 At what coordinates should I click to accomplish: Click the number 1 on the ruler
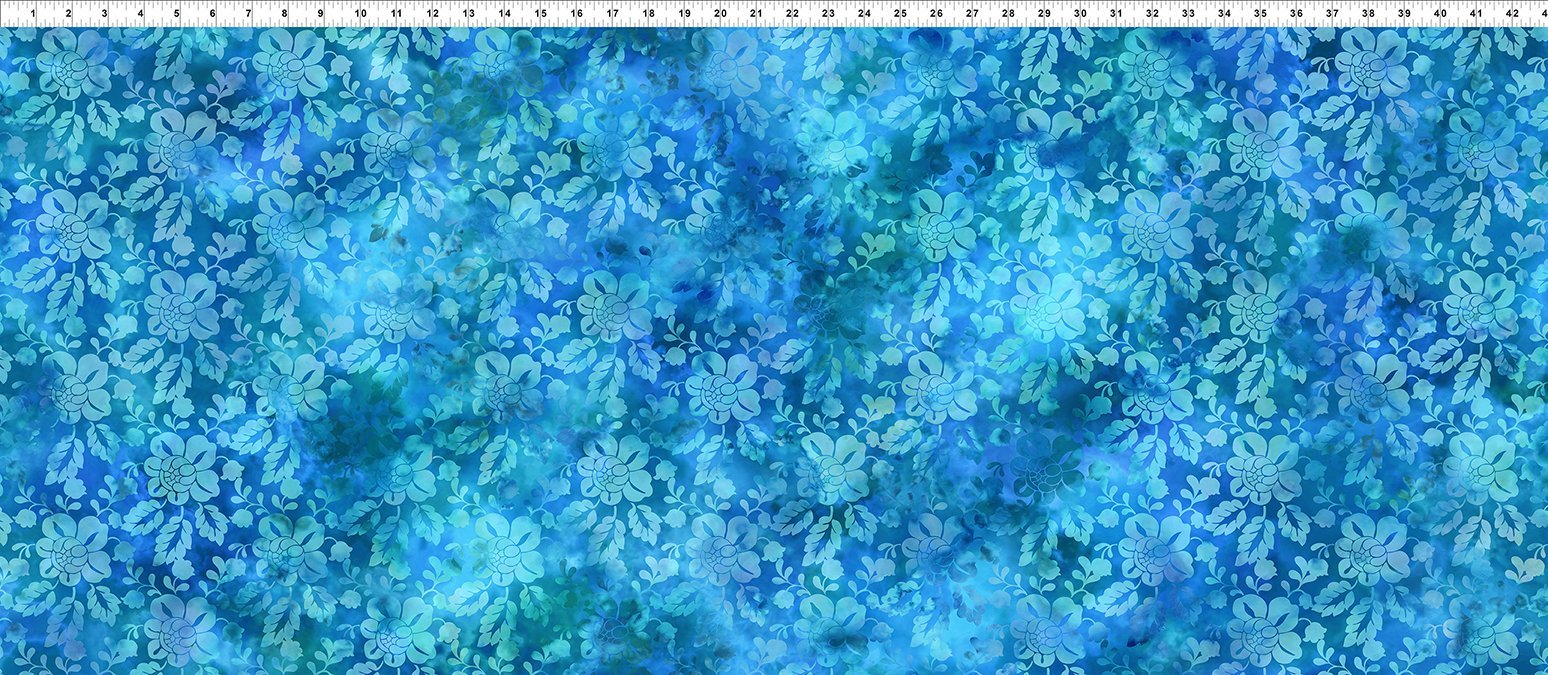[x=32, y=14]
